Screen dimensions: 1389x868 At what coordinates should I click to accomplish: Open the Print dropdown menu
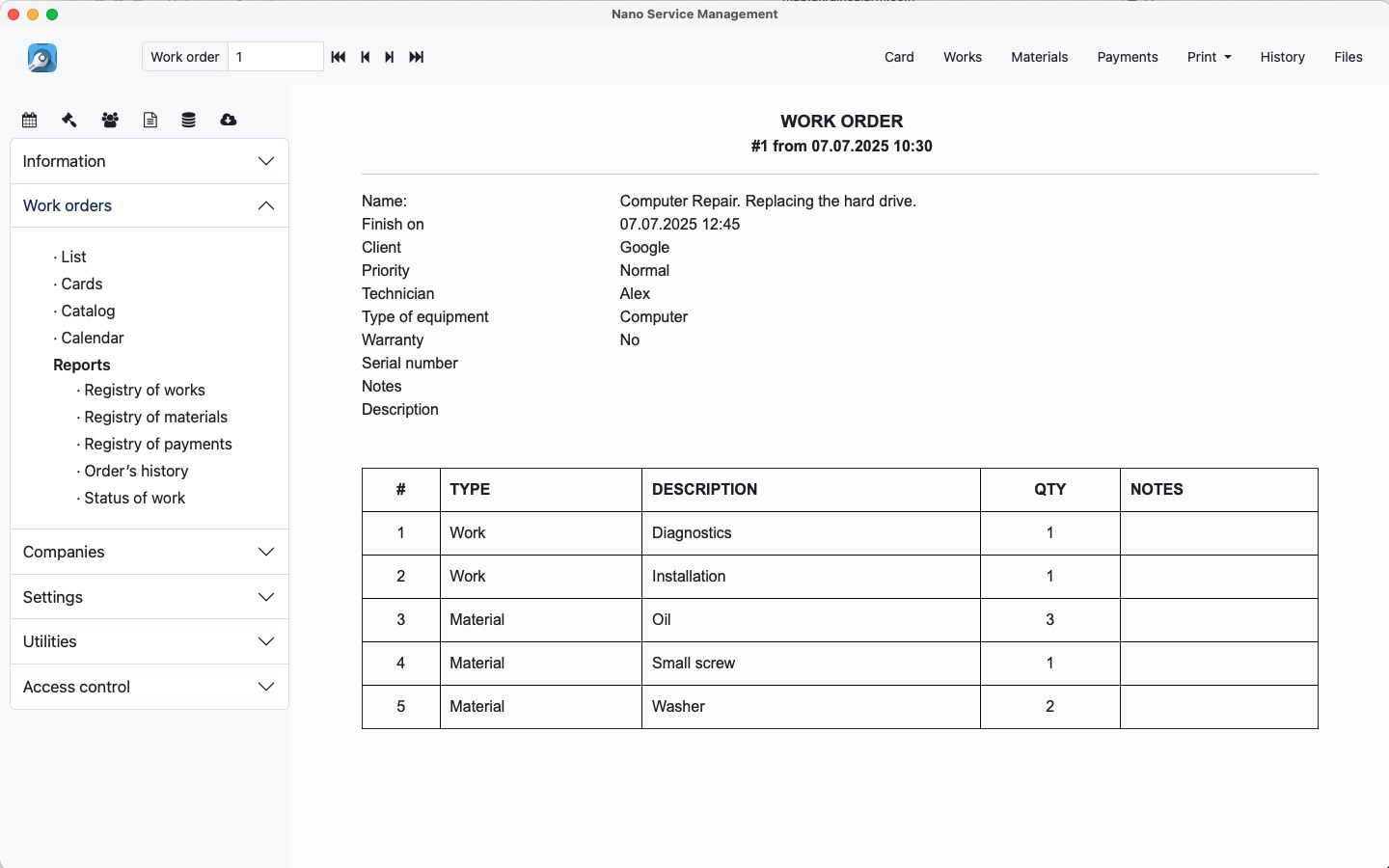click(1209, 57)
